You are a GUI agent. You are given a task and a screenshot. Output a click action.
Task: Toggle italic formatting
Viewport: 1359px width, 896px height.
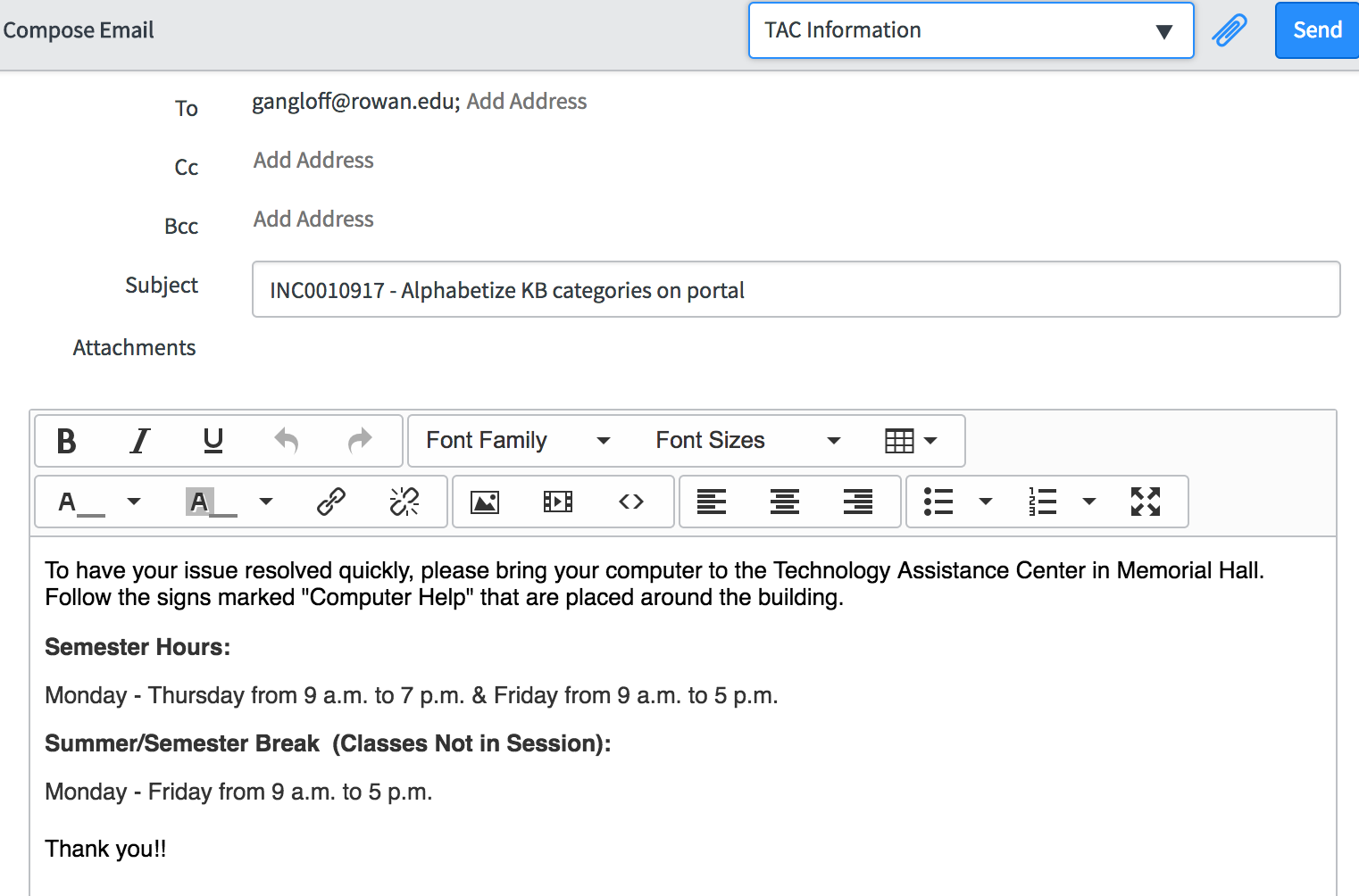pos(140,441)
